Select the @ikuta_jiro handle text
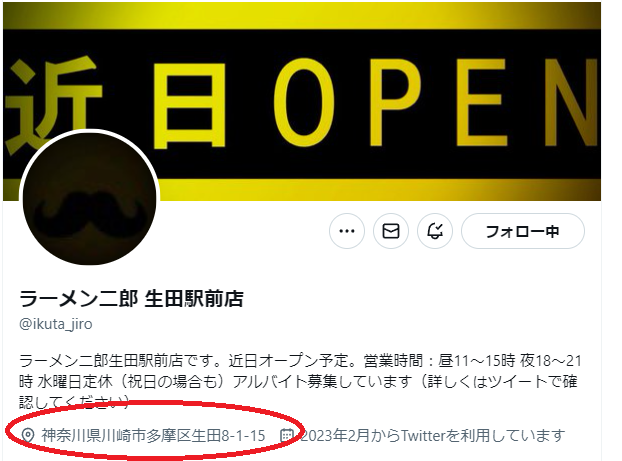The image size is (622, 461). tap(56, 324)
